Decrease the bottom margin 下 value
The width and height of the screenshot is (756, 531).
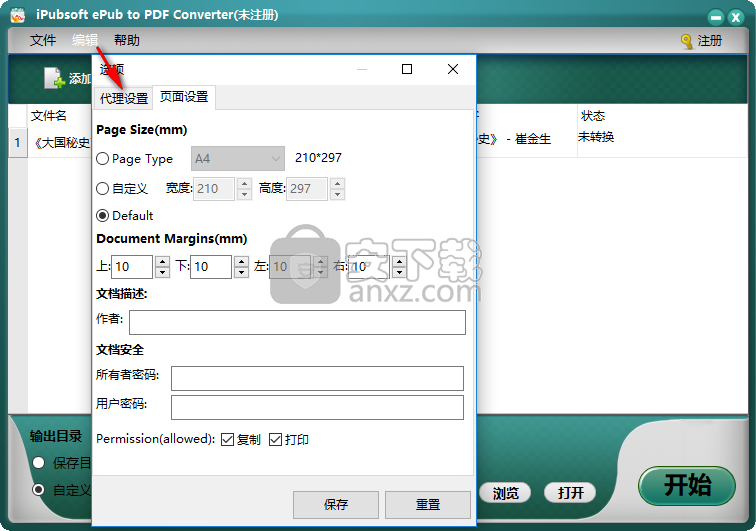(x=242, y=272)
